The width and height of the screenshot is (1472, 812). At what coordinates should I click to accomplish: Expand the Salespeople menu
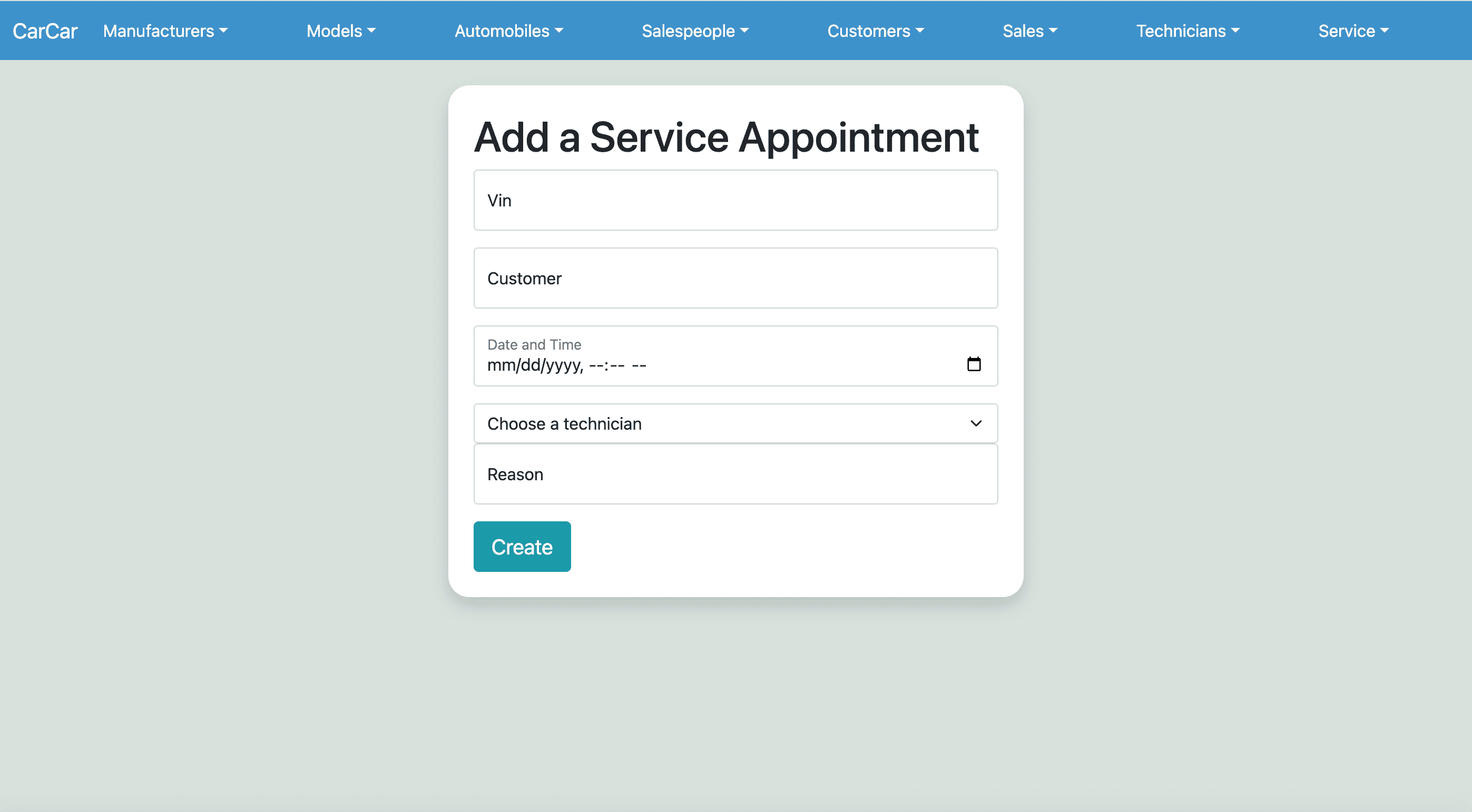[696, 31]
